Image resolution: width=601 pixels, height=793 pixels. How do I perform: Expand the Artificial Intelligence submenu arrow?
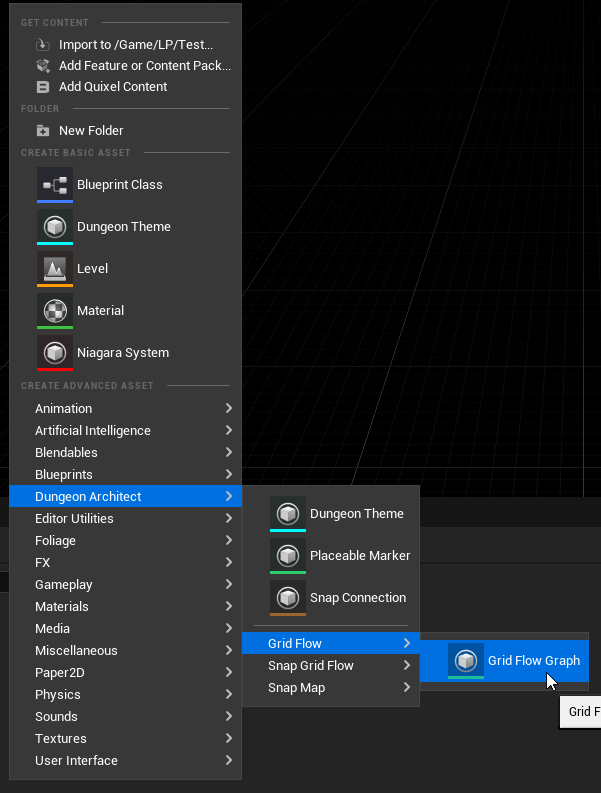pyautogui.click(x=229, y=430)
